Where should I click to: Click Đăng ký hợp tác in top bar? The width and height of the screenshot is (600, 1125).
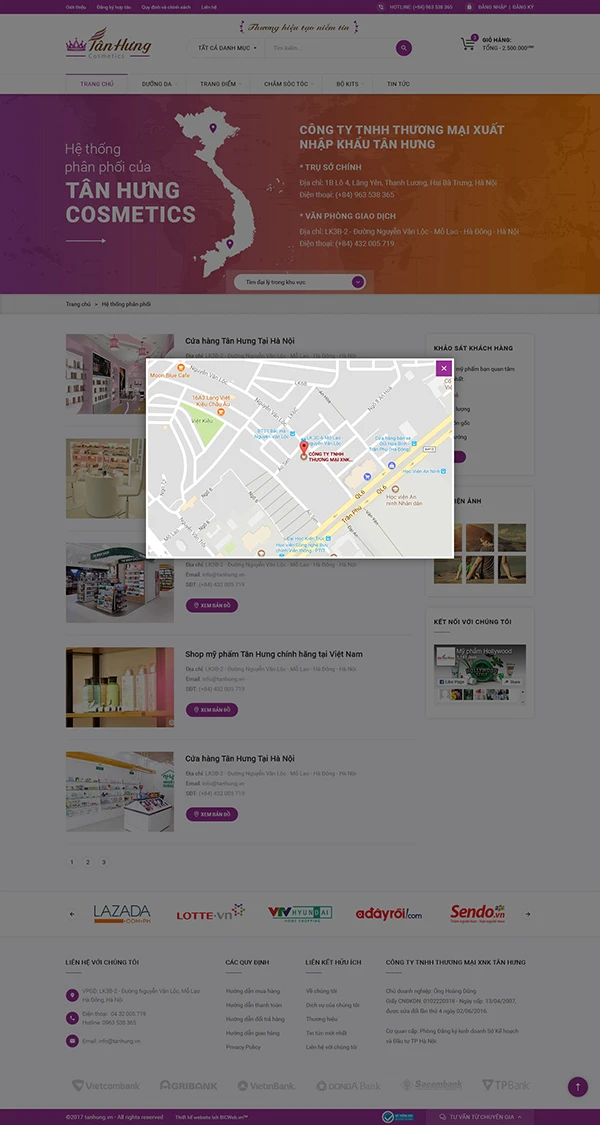pyautogui.click(x=113, y=6)
